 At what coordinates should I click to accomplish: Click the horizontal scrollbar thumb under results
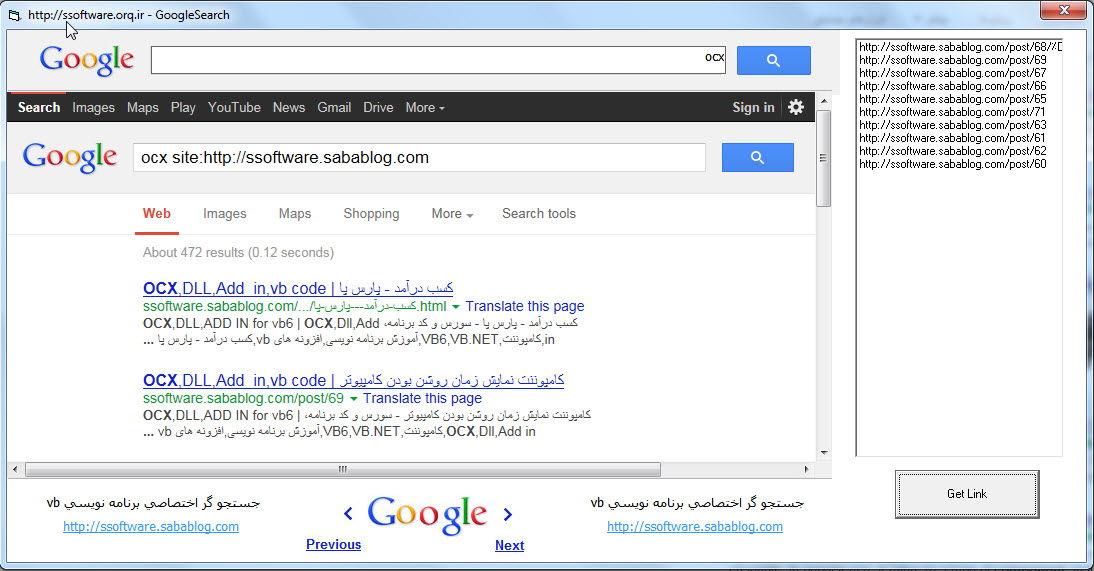tap(342, 469)
